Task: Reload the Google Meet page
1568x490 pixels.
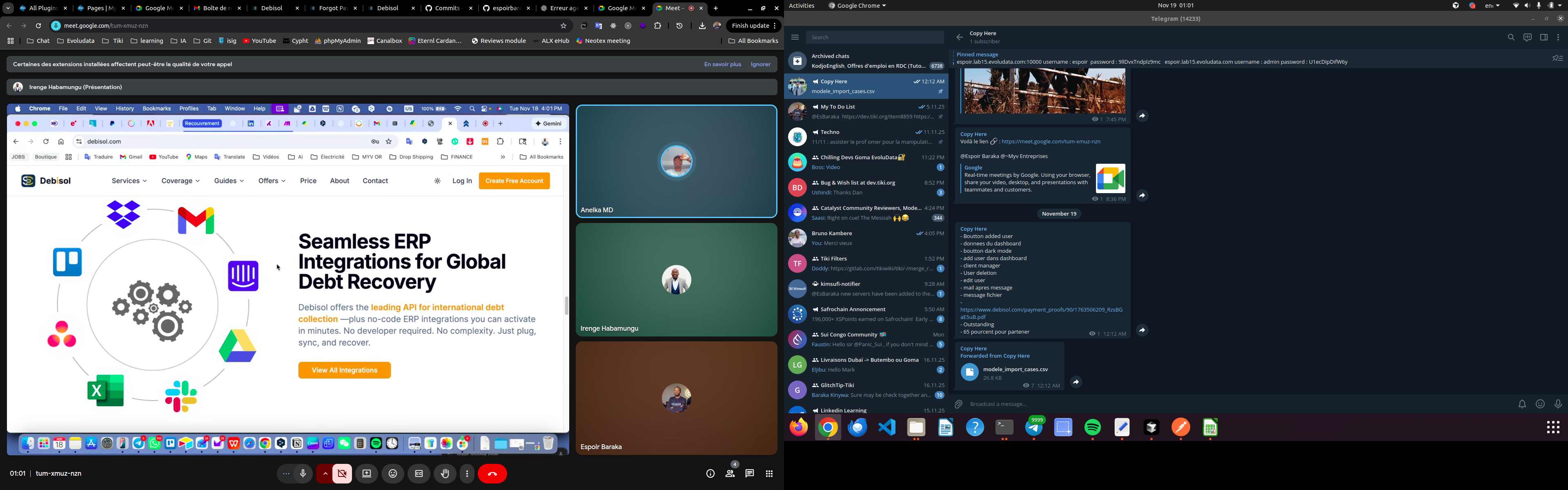Action: pyautogui.click(x=38, y=26)
